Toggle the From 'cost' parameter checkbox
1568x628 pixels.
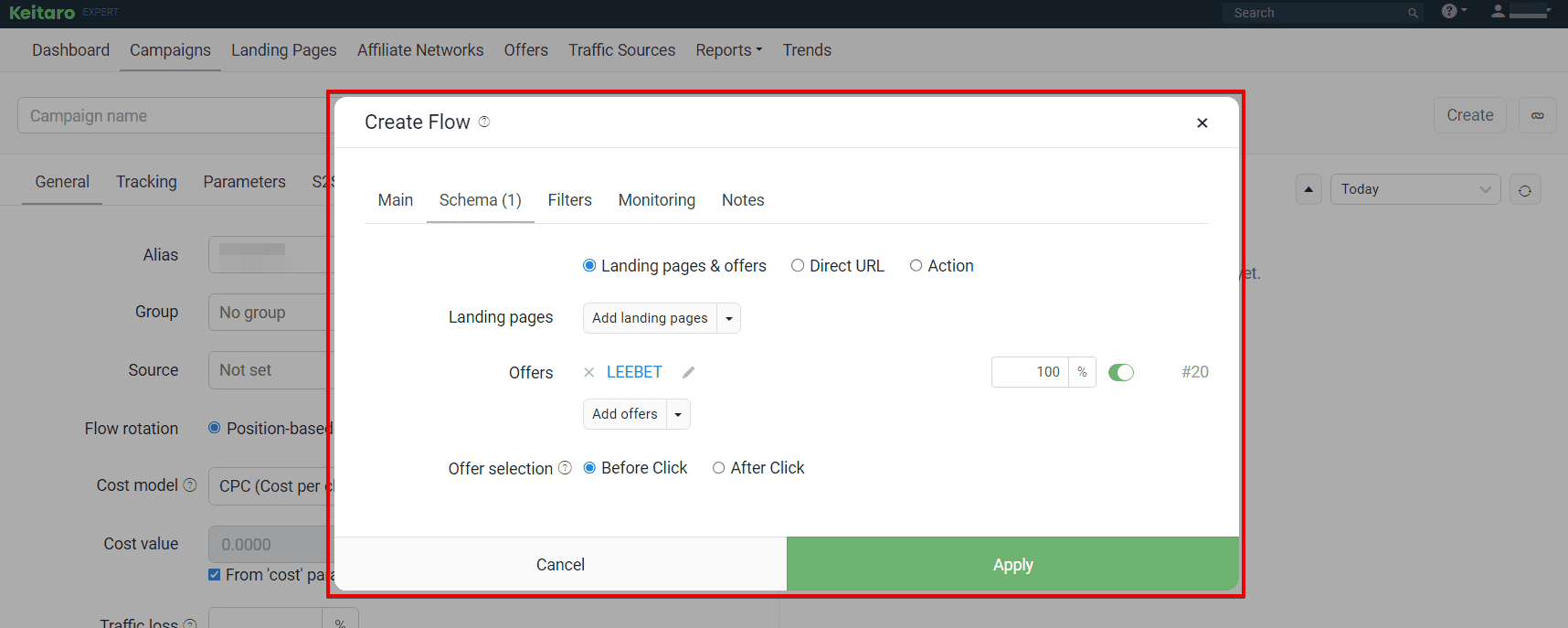pyautogui.click(x=214, y=575)
